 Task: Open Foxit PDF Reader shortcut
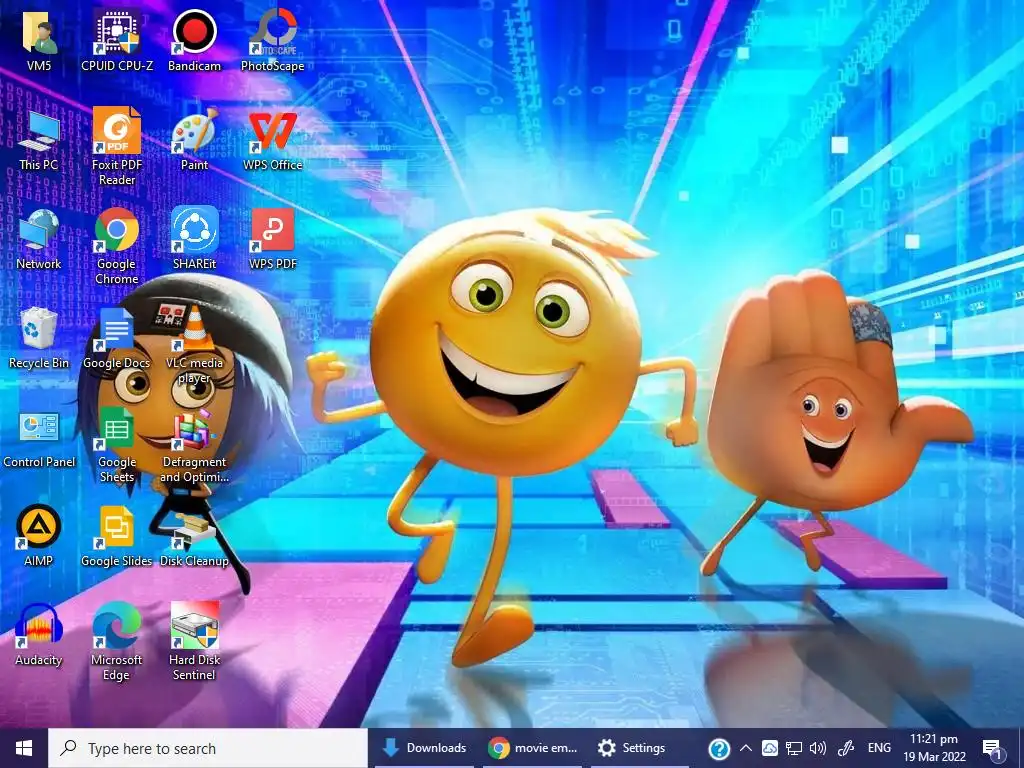click(x=117, y=147)
